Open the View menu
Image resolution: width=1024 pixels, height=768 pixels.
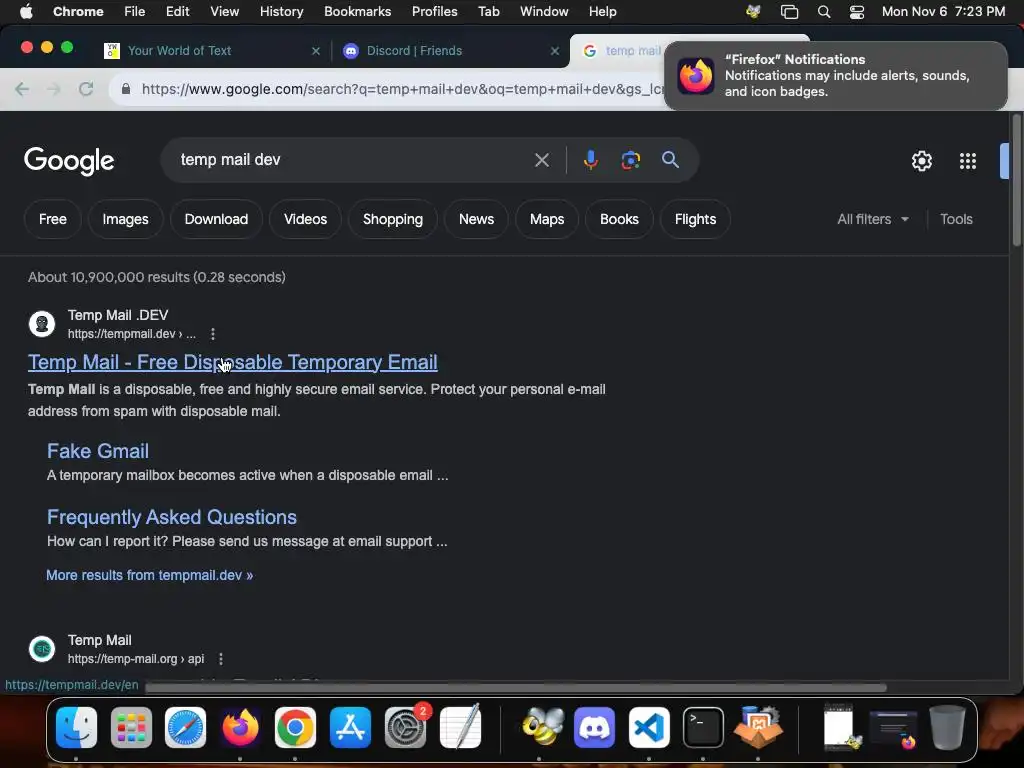coord(224,12)
